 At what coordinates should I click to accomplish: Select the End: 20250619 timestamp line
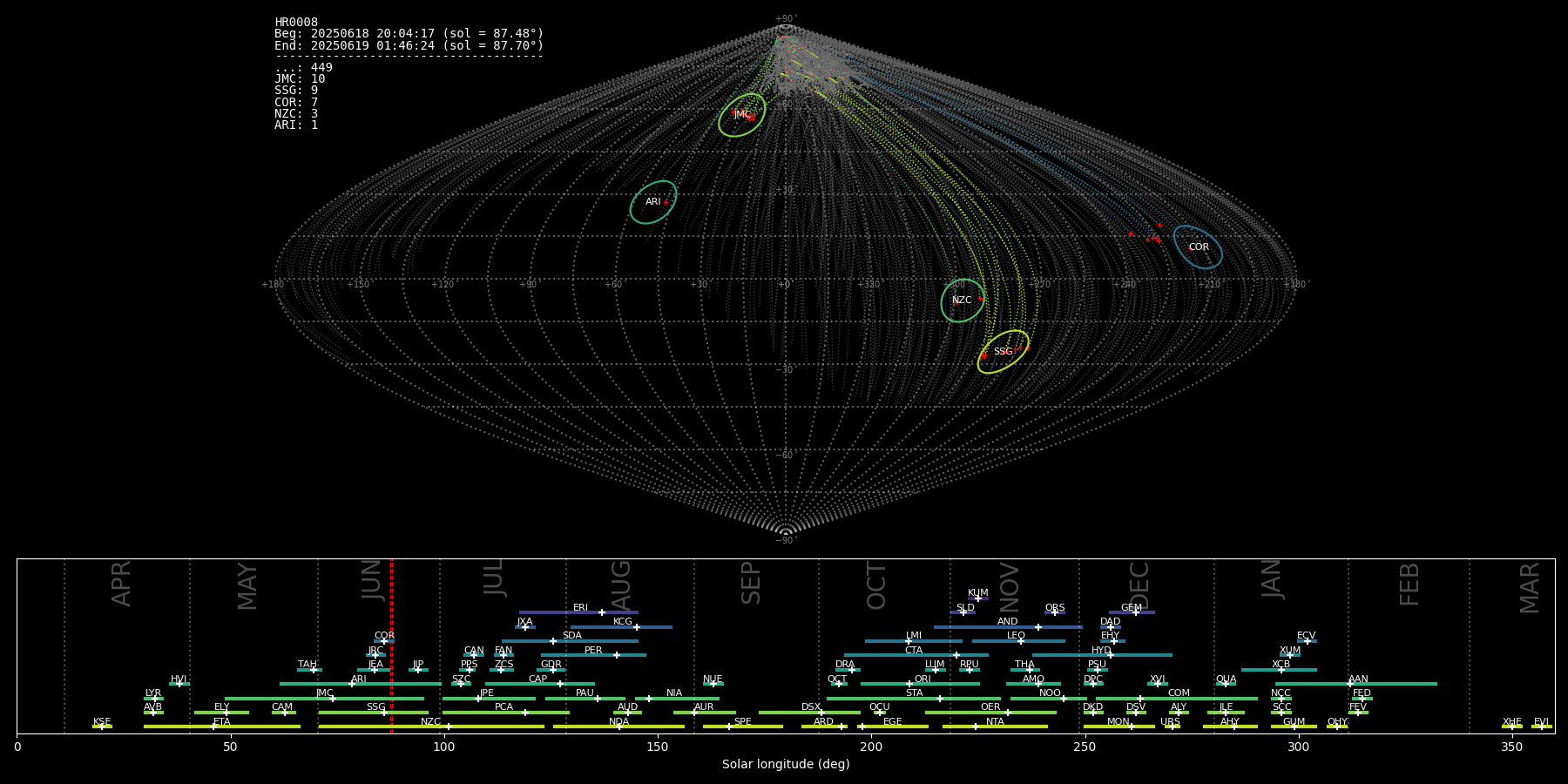tap(409, 45)
